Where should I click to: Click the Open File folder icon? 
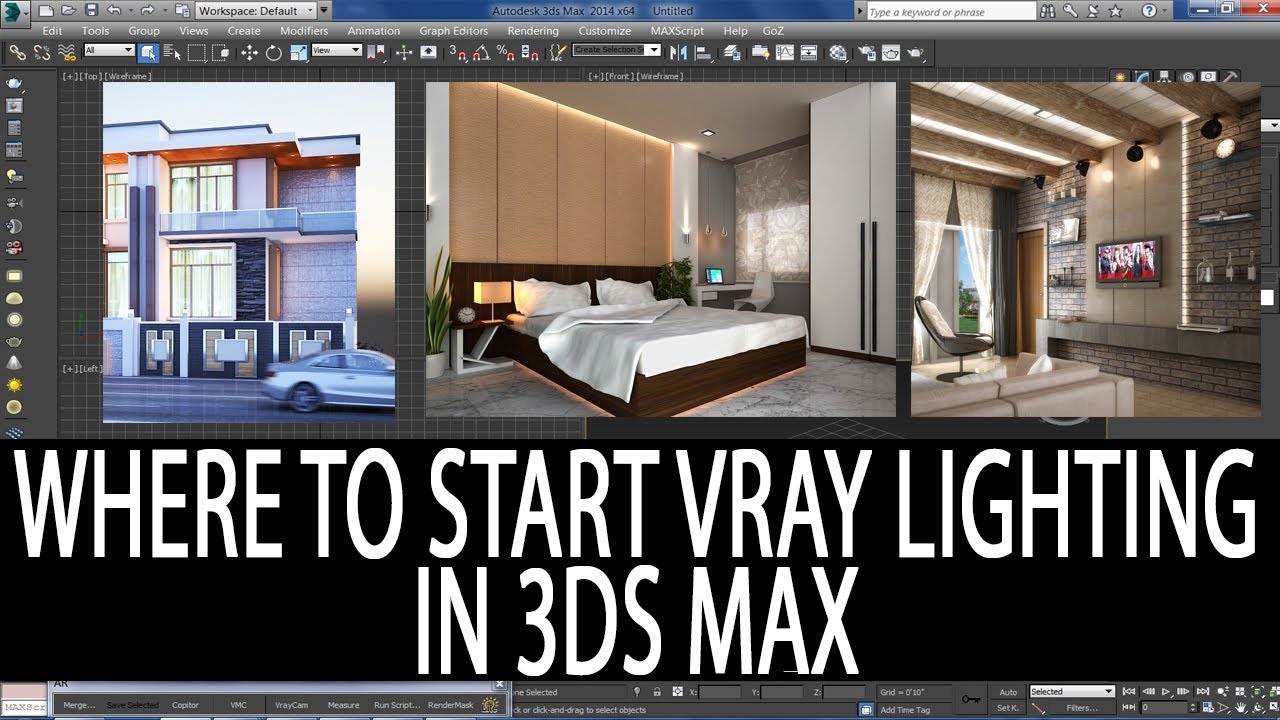click(68, 11)
